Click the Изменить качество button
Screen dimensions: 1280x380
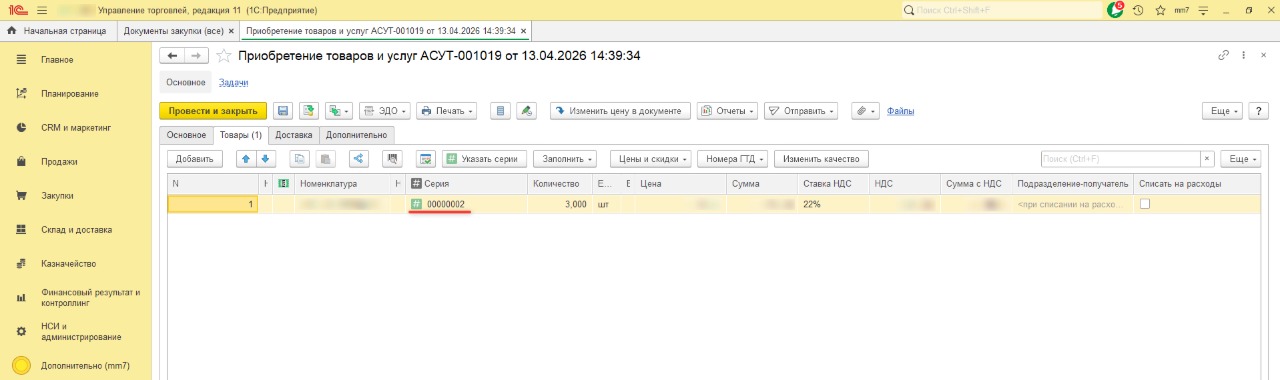[822, 158]
